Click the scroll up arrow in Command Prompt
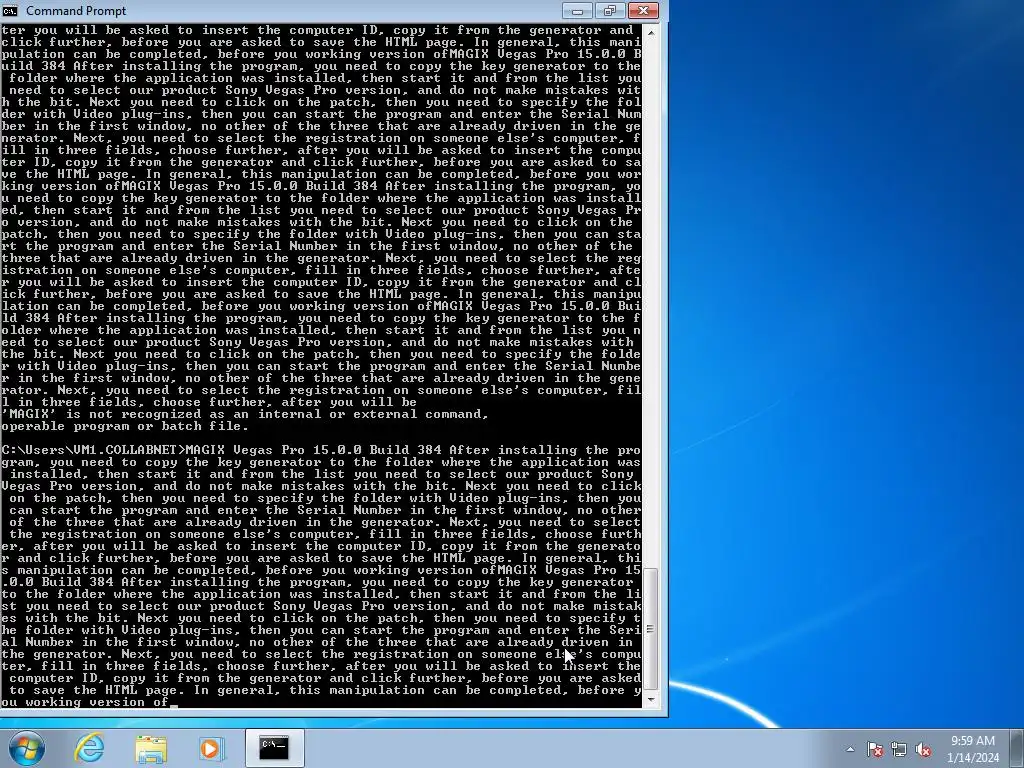The image size is (1024, 768). point(650,32)
